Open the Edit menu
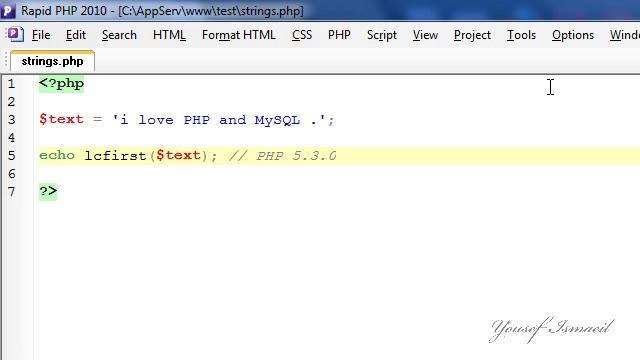 [x=76, y=35]
